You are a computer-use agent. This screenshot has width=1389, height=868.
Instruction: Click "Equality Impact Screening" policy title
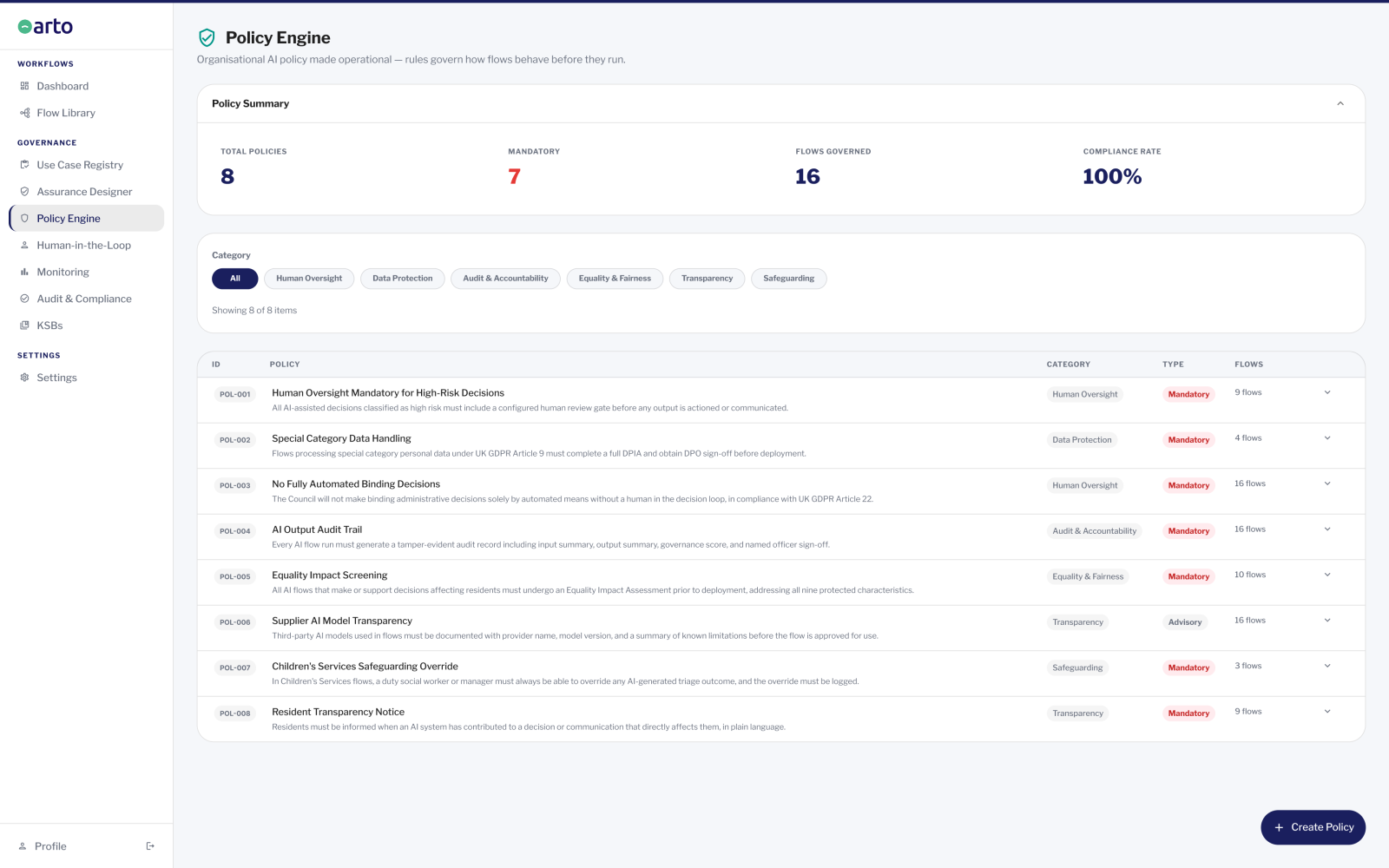tap(330, 575)
